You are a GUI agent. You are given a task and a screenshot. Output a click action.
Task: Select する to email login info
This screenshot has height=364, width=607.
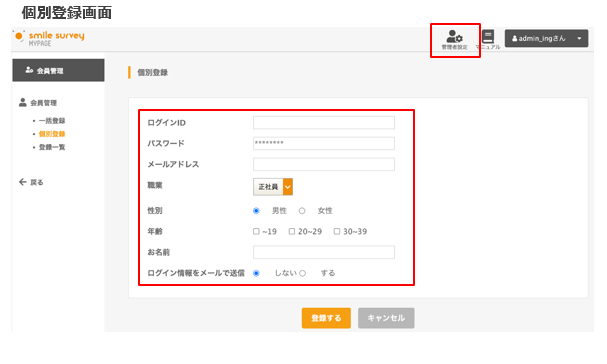tap(302, 273)
